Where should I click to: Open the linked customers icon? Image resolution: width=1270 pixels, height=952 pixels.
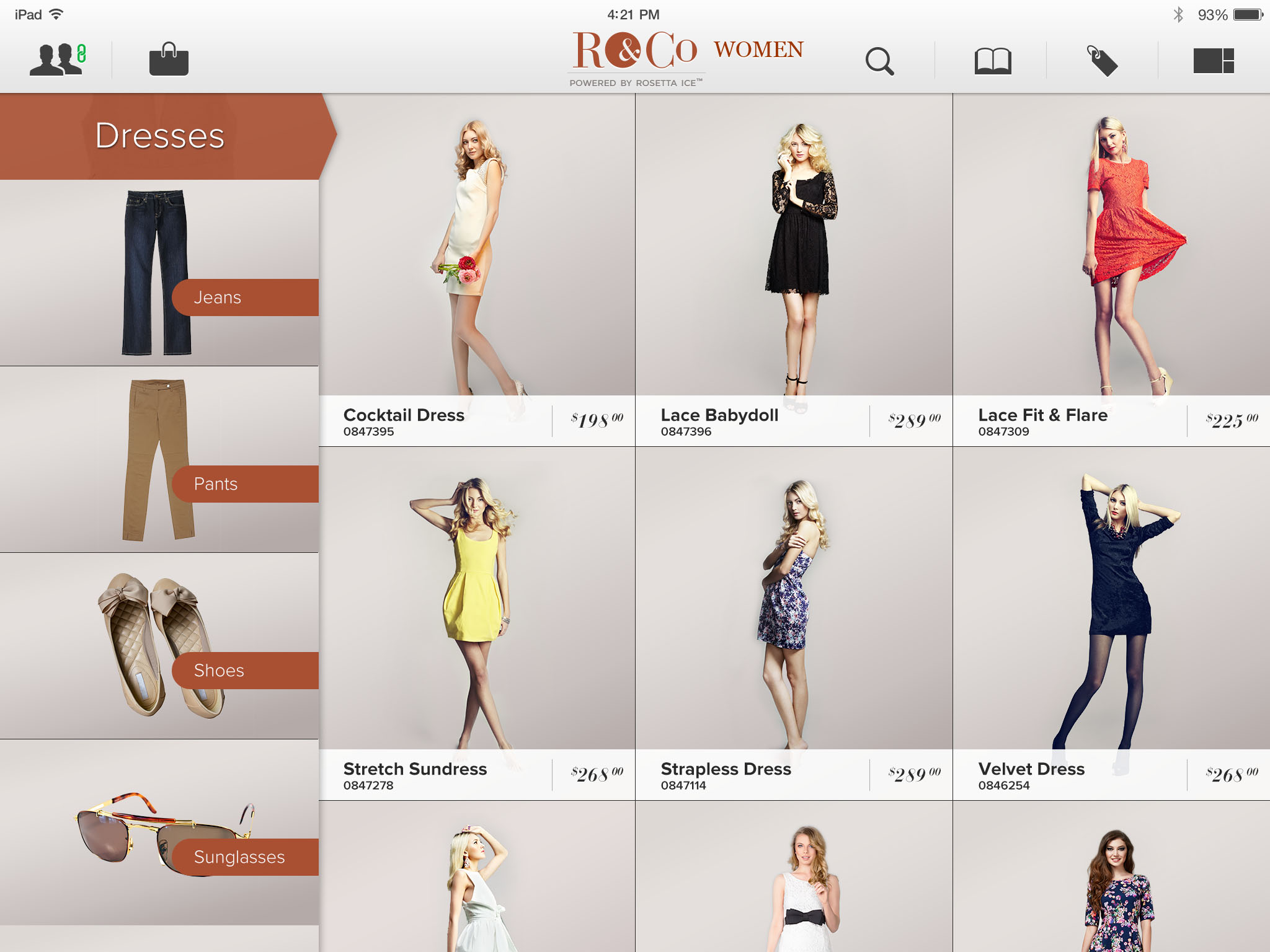coord(58,60)
